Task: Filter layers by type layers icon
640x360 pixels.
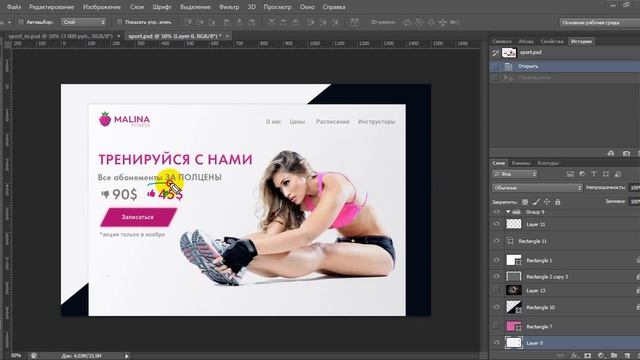Action: click(594, 174)
